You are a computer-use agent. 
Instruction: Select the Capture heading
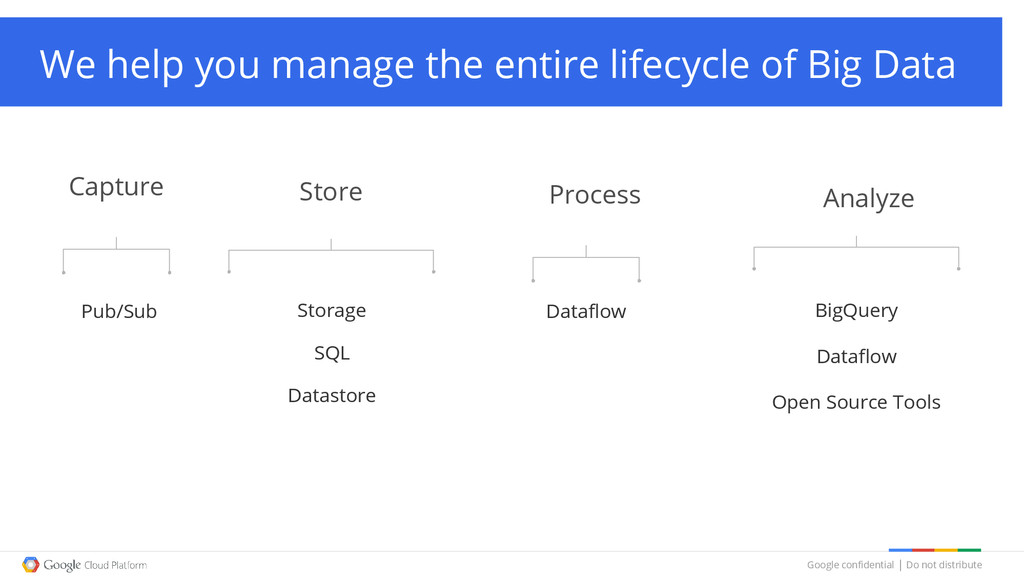(116, 187)
